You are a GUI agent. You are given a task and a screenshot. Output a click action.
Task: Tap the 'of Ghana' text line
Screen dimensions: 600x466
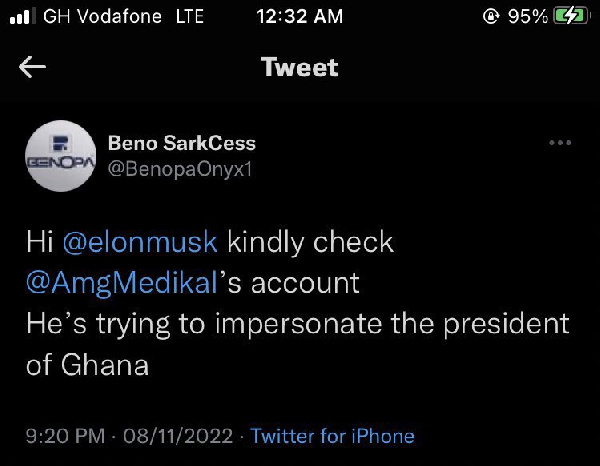tap(87, 365)
